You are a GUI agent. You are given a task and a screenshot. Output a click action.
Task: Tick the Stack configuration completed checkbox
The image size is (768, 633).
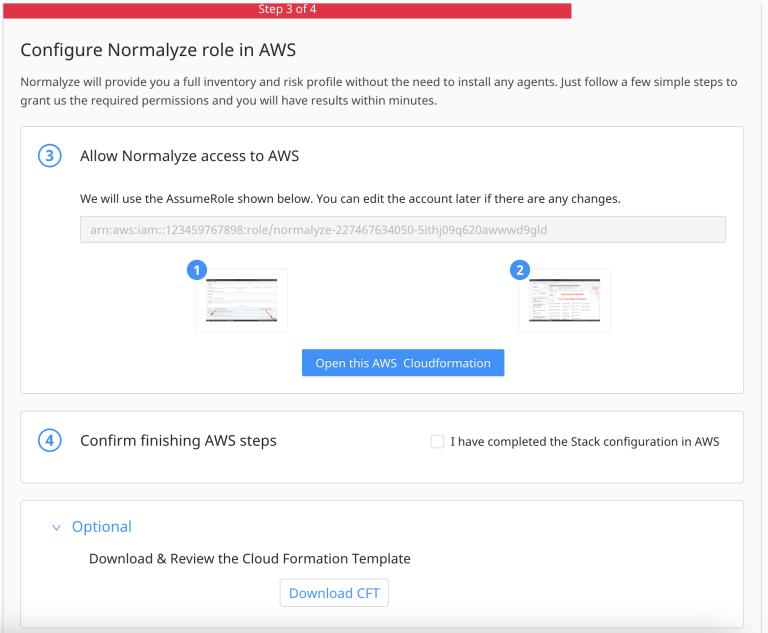437,442
